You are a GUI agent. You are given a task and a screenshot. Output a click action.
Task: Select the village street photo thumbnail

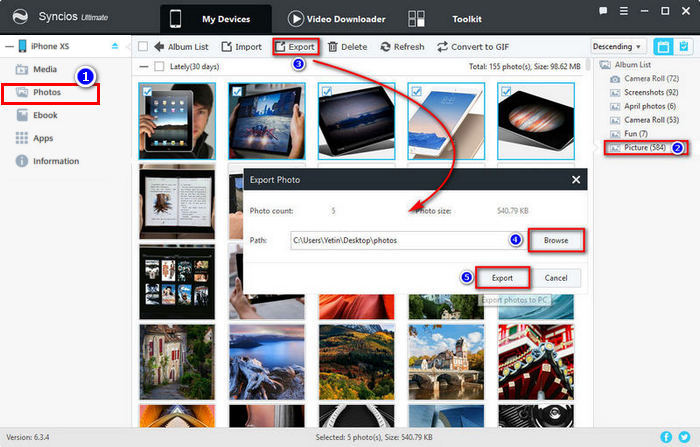pos(177,362)
